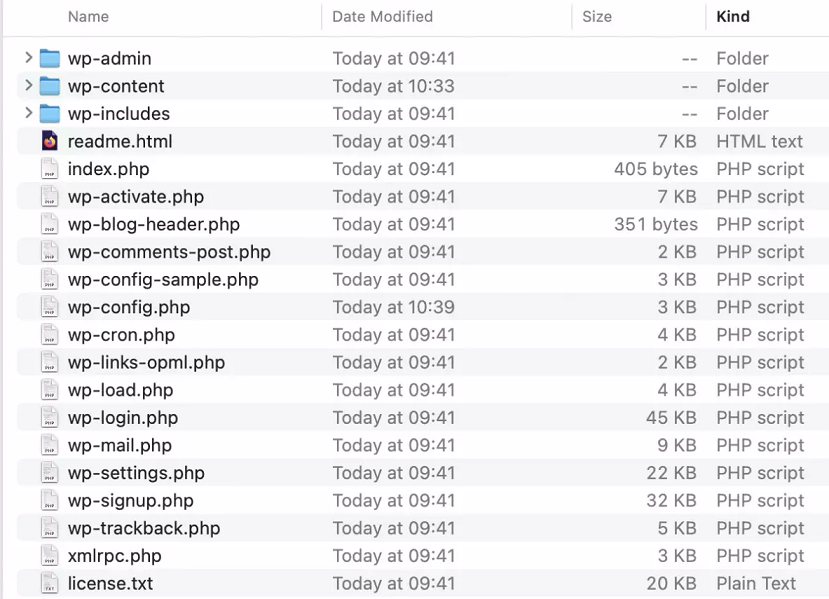Click the 45 KB size of wp-login.php
The height and width of the screenshot is (599, 829).
click(671, 417)
